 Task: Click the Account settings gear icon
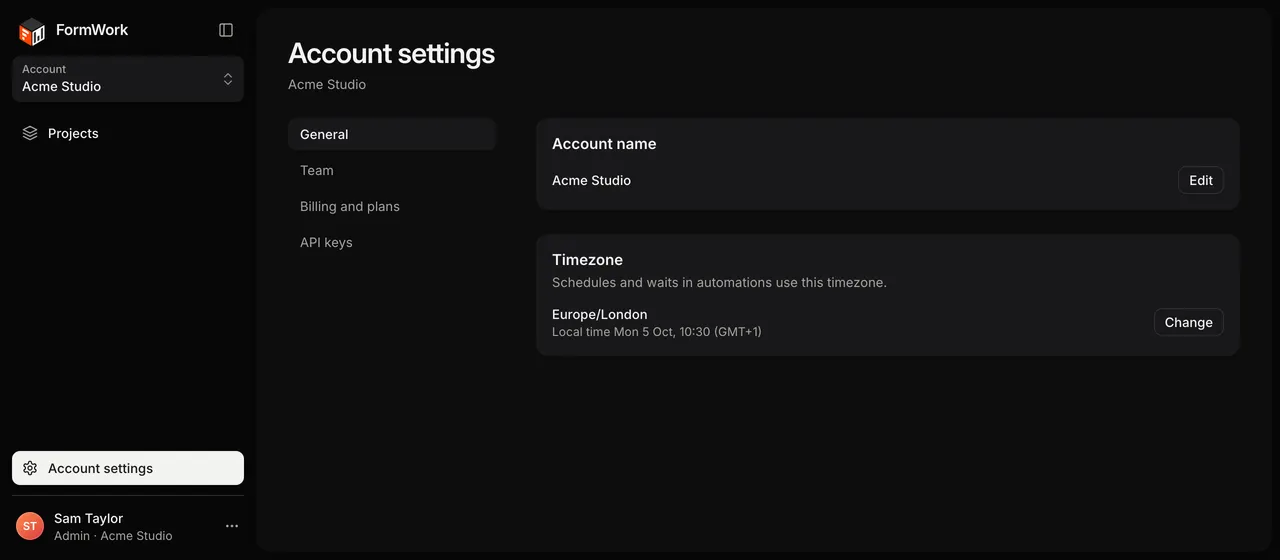point(30,468)
